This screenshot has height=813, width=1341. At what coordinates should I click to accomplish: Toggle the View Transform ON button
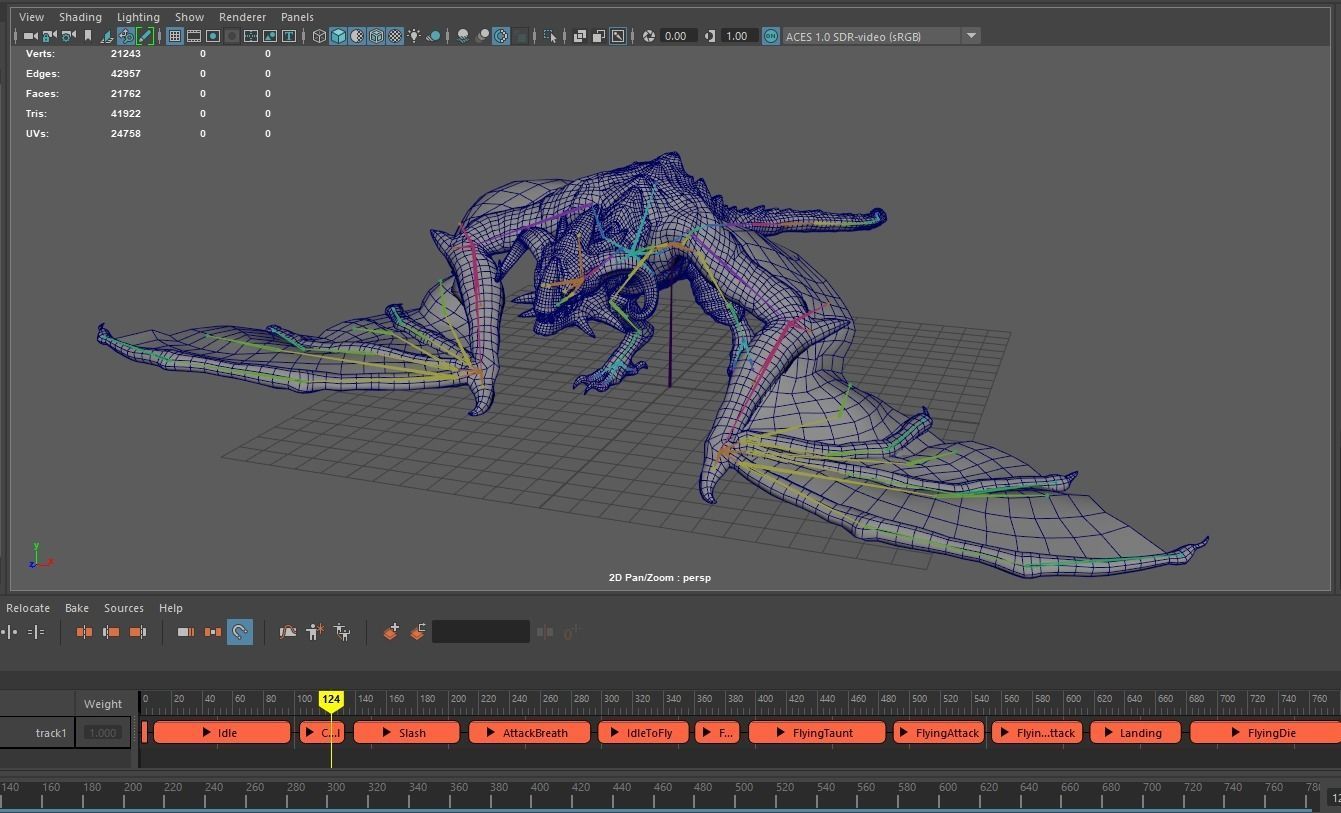tap(771, 36)
